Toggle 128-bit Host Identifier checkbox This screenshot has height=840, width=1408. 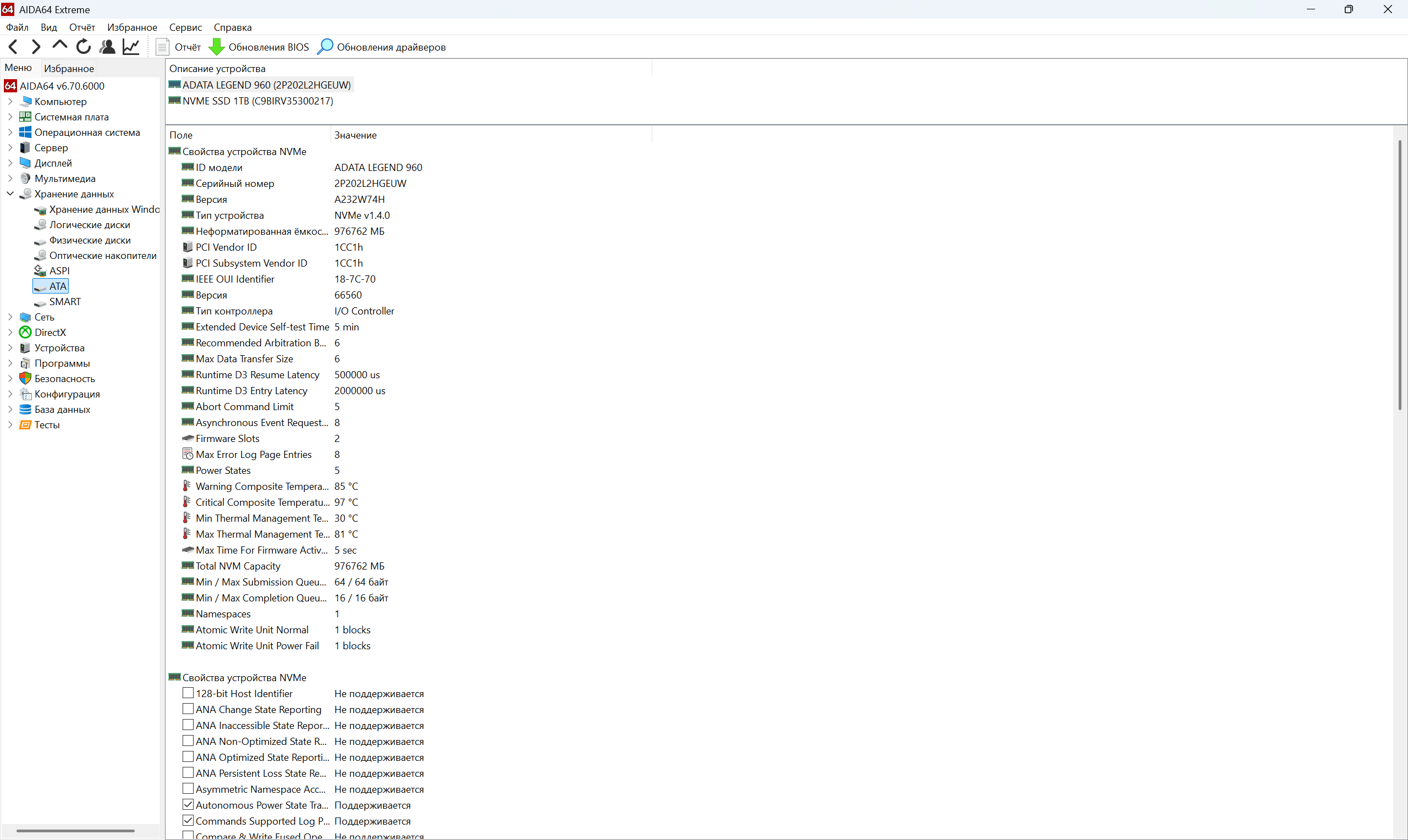point(188,692)
